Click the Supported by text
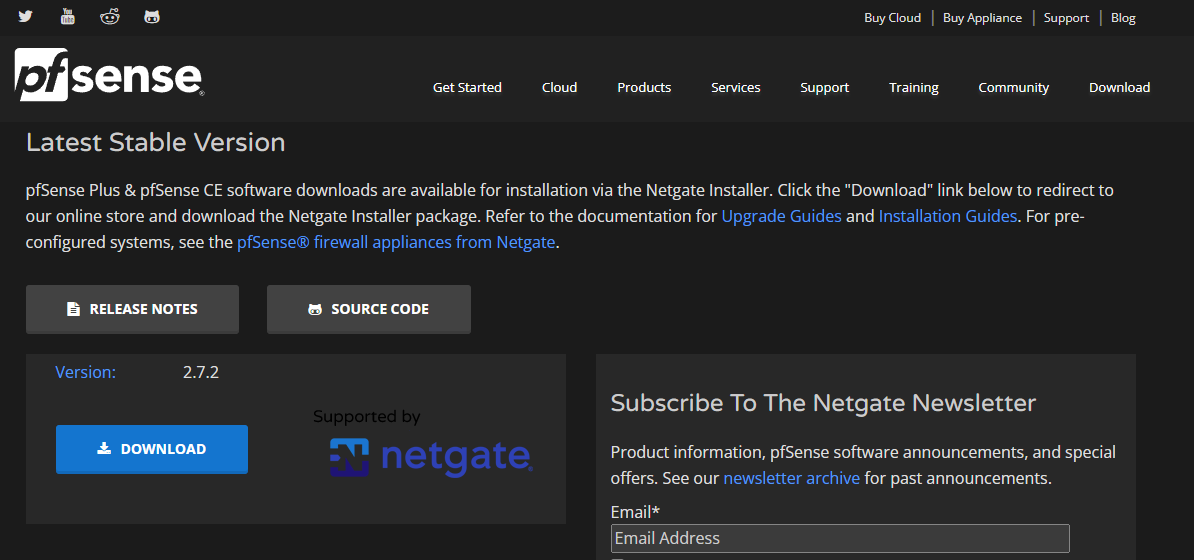1194x560 pixels. [x=366, y=417]
